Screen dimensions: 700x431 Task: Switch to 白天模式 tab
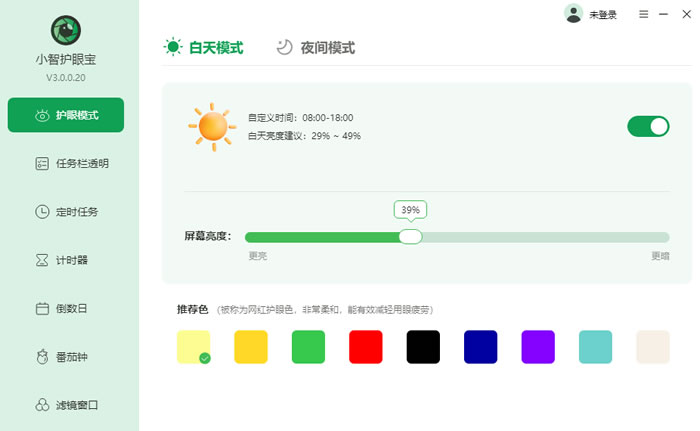pos(204,47)
